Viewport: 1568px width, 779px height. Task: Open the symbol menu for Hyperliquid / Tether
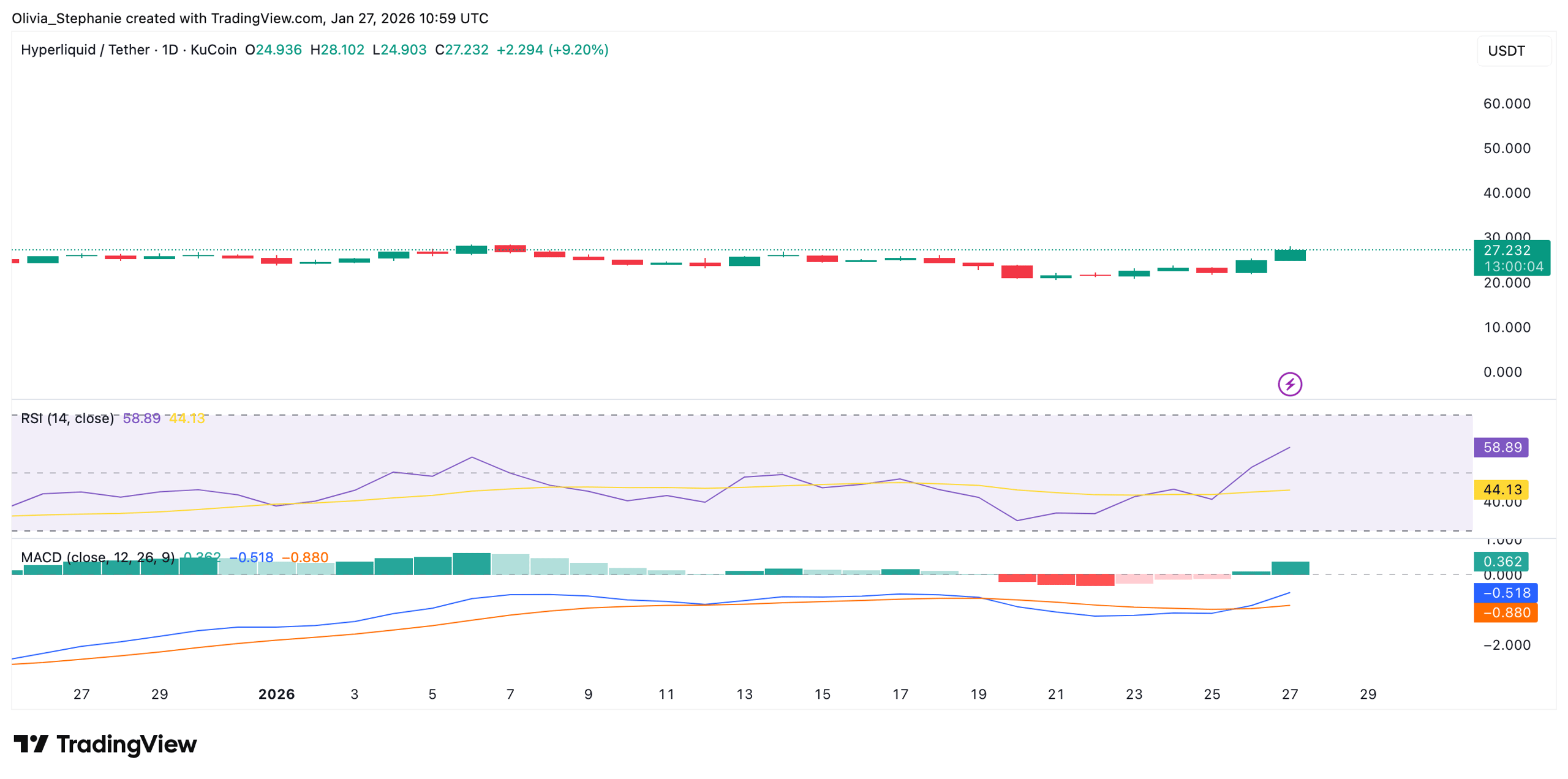(x=85, y=50)
